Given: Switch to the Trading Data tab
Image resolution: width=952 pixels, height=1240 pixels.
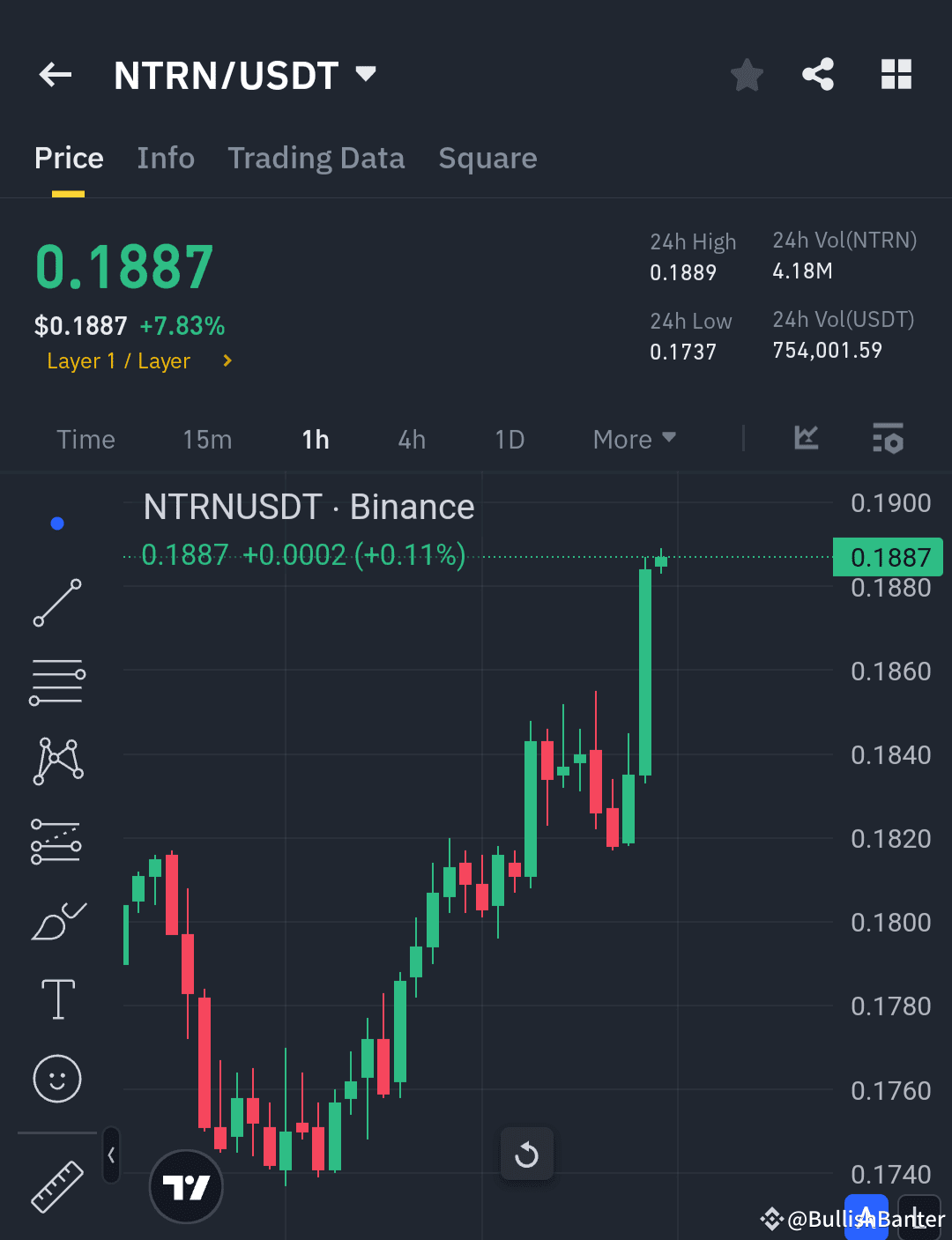Looking at the screenshot, I should (x=316, y=158).
